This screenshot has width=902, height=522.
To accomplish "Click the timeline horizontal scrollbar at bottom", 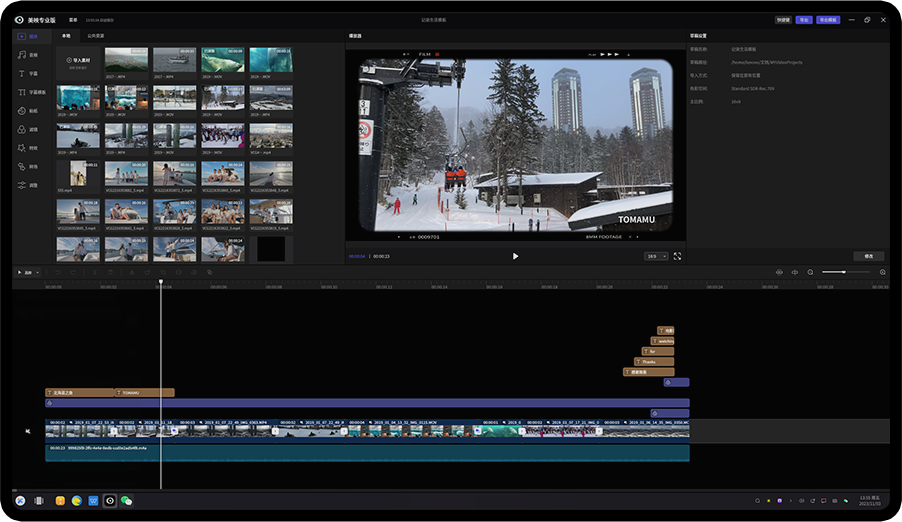I will tap(450, 490).
